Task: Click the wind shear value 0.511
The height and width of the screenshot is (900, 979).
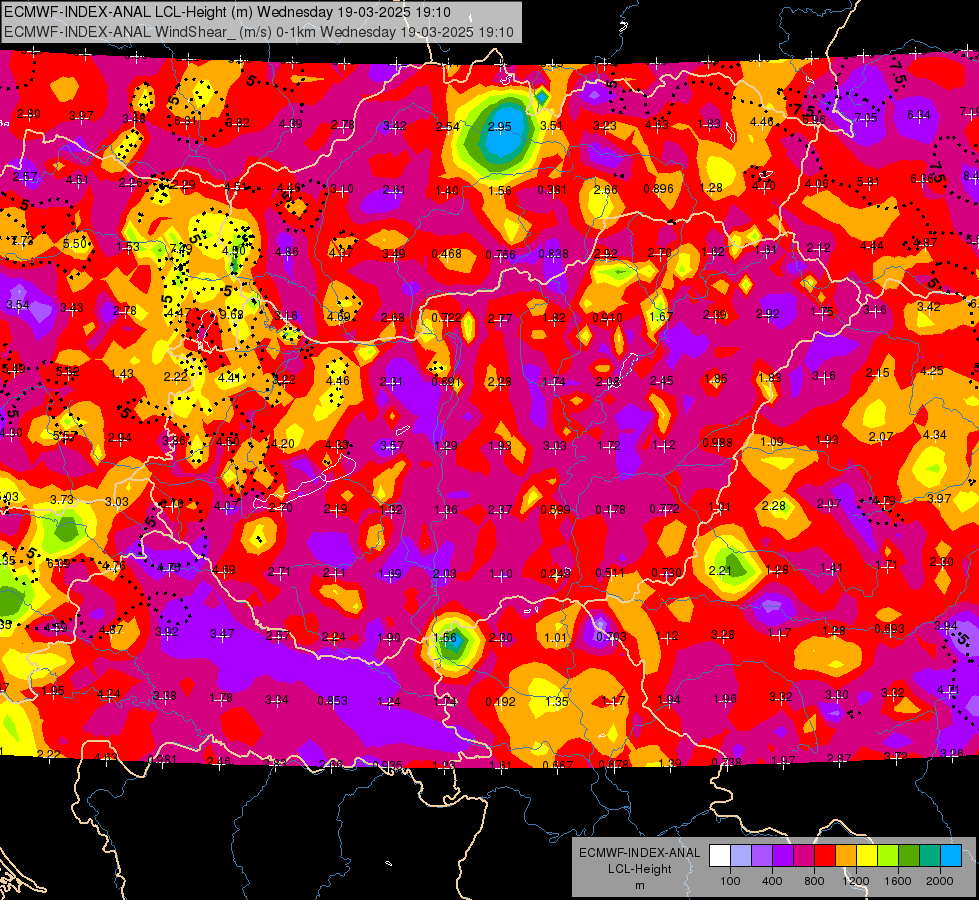Action: (x=610, y=573)
